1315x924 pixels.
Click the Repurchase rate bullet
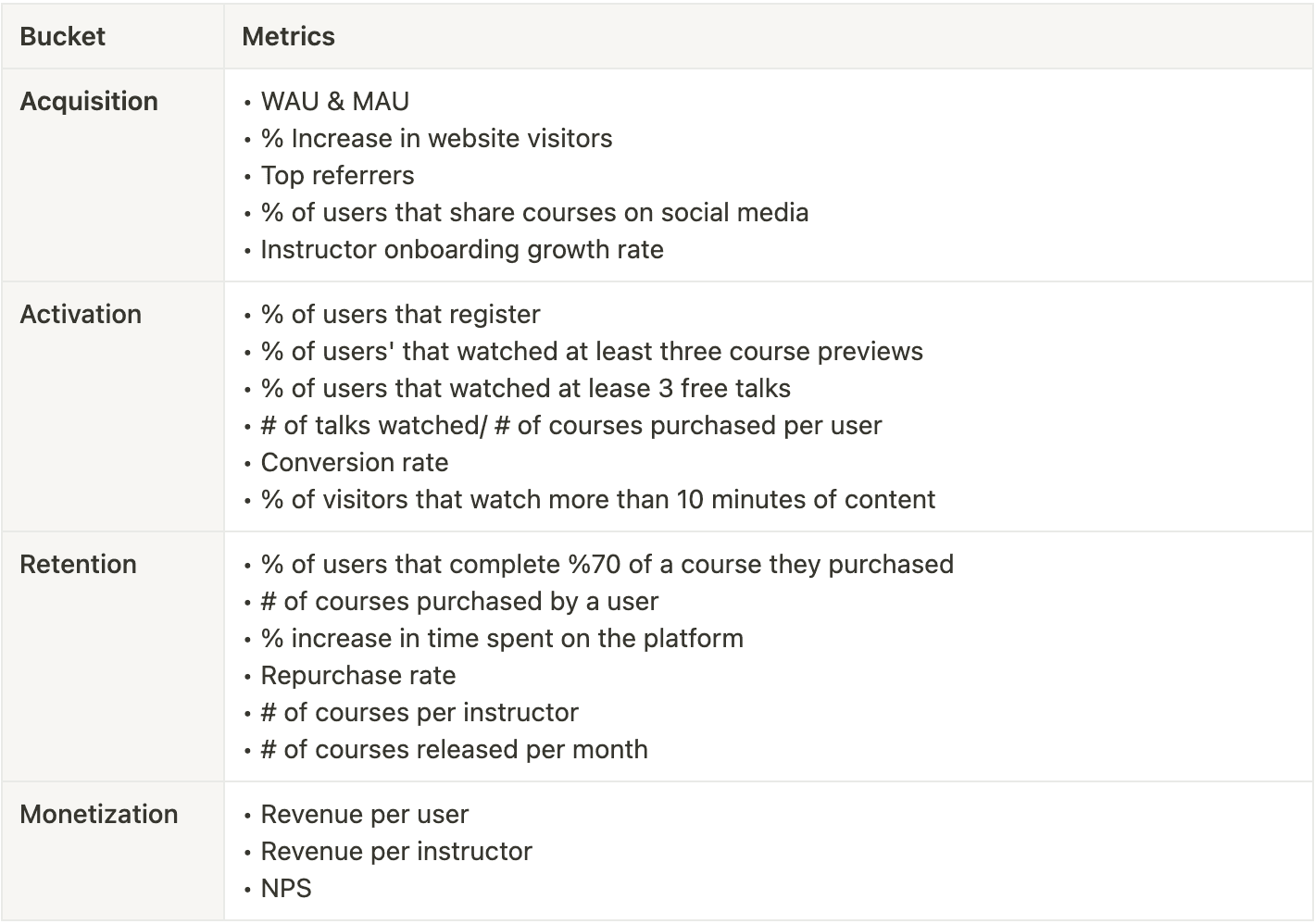(357, 676)
